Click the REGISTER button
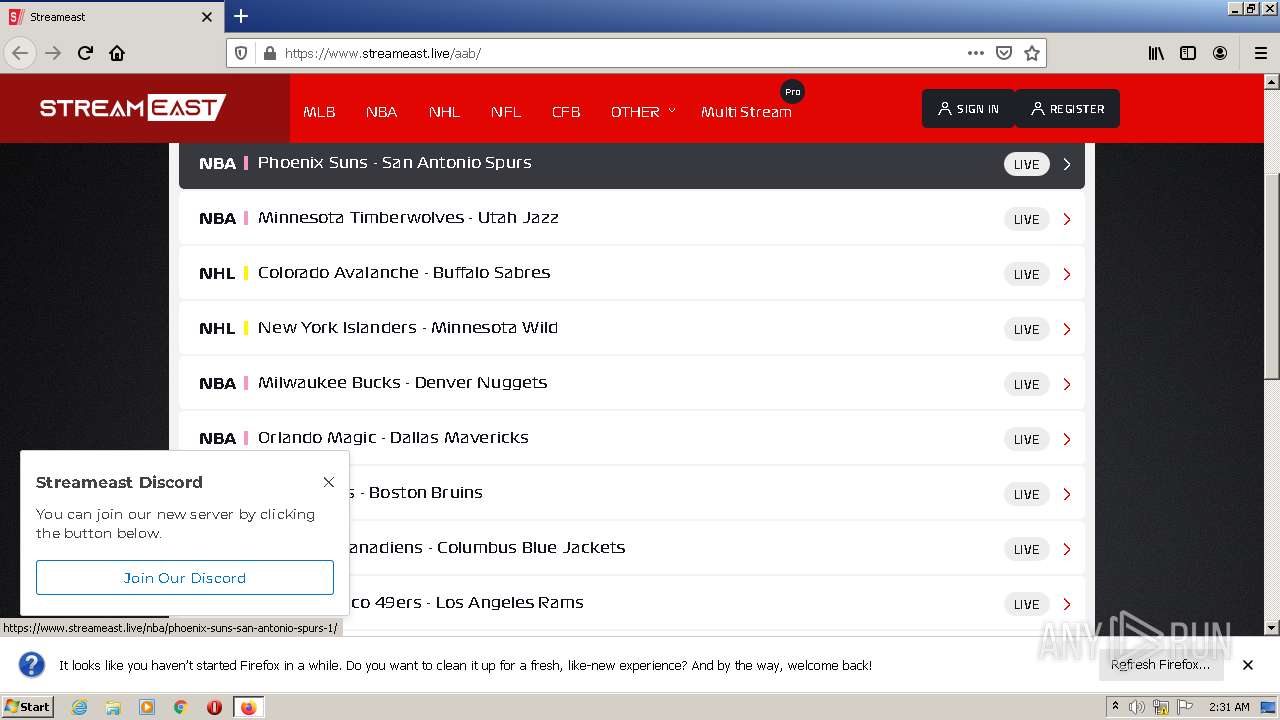Image resolution: width=1280 pixels, height=720 pixels. pyautogui.click(x=1067, y=109)
